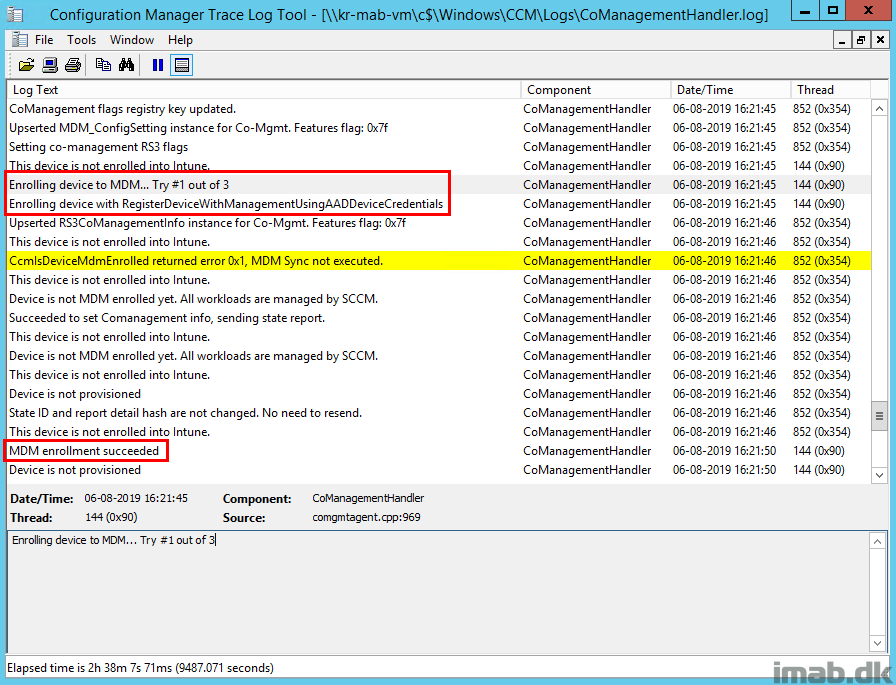The image size is (896, 685).
Task: Copy selected lines with copy icon
Action: click(103, 65)
